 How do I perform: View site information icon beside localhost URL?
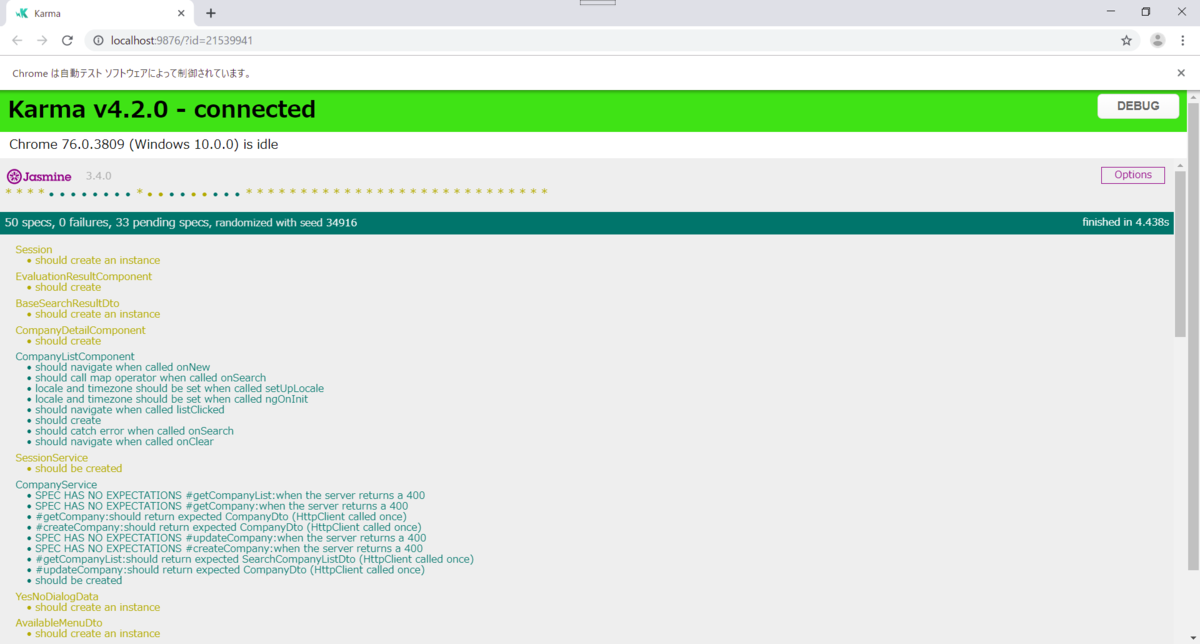(x=98, y=40)
